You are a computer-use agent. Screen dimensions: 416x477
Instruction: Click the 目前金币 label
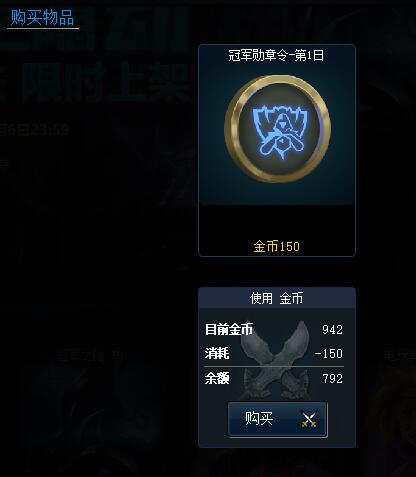pos(229,329)
